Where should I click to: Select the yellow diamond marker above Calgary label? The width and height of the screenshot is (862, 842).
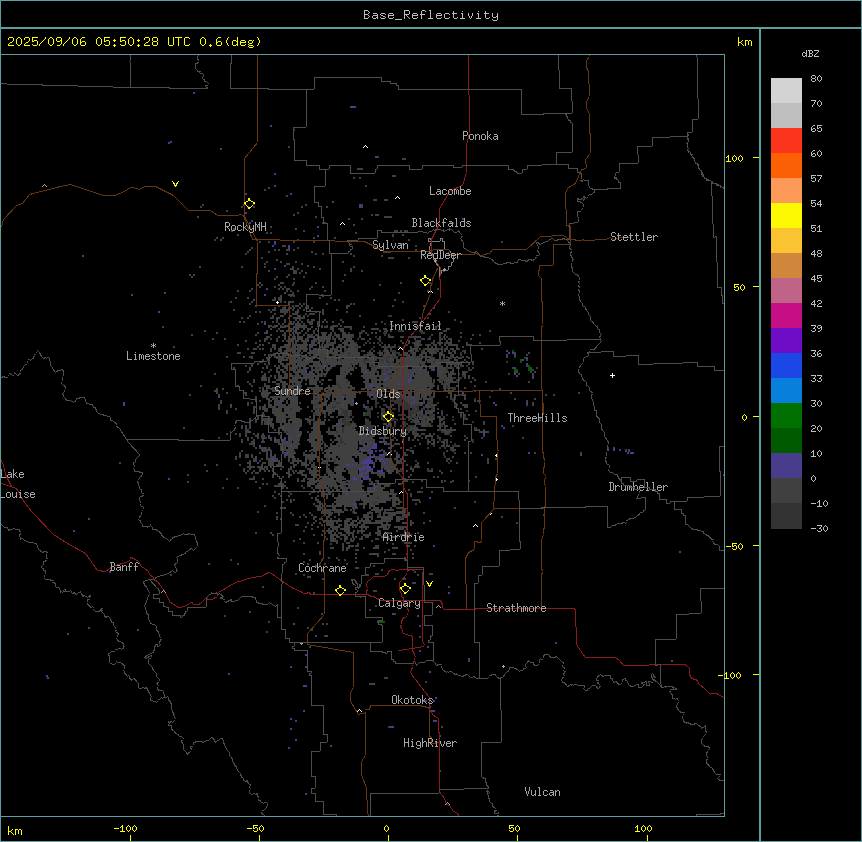click(x=405, y=589)
